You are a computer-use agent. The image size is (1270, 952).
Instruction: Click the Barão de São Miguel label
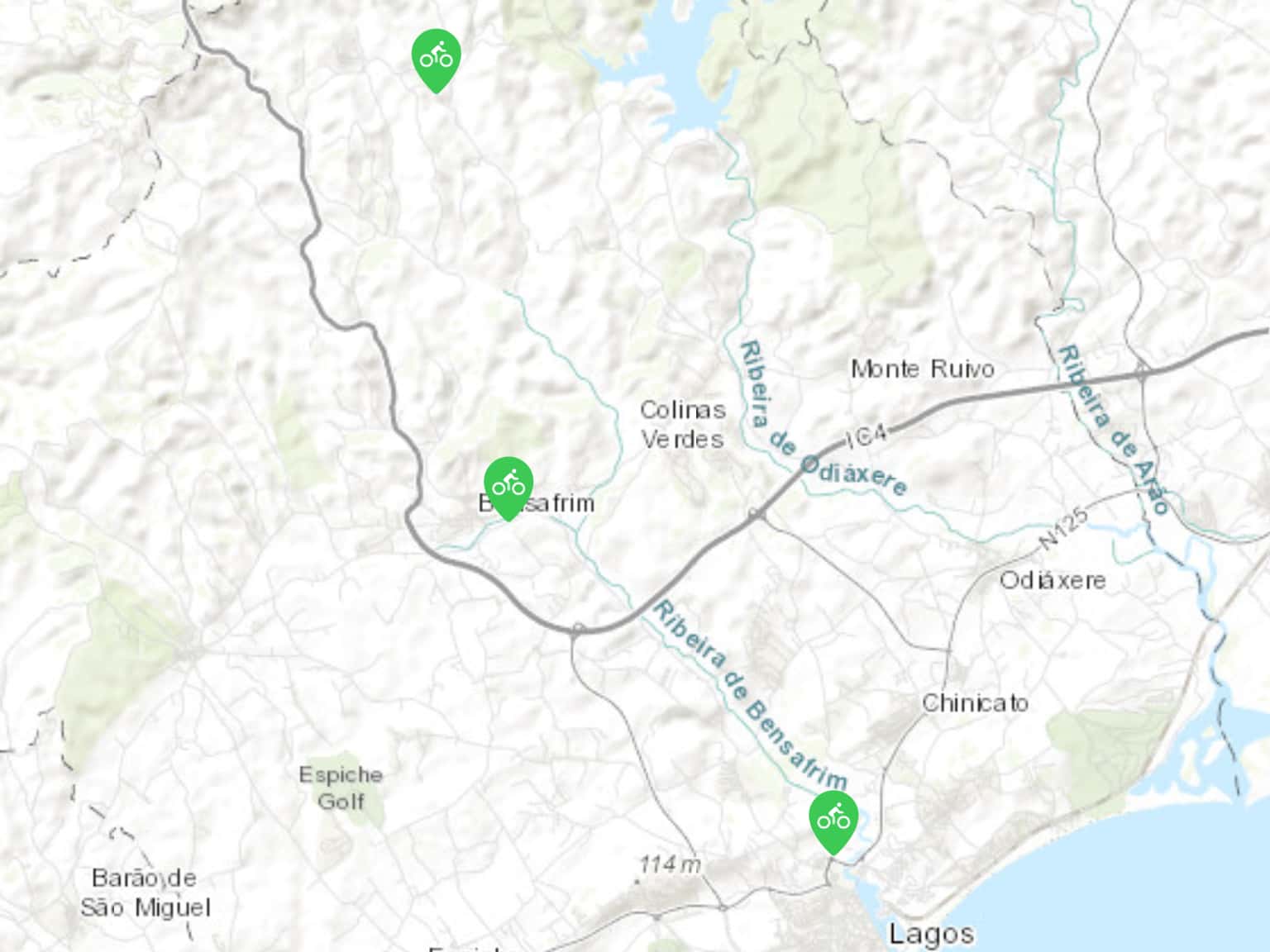point(146,892)
